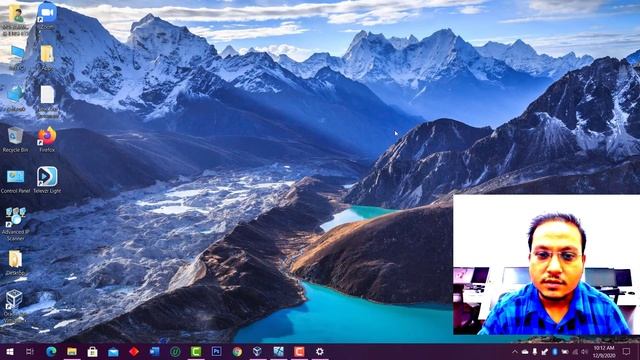The image size is (640, 360).
Task: Launch Google Chrome from the taskbar
Action: (237, 351)
